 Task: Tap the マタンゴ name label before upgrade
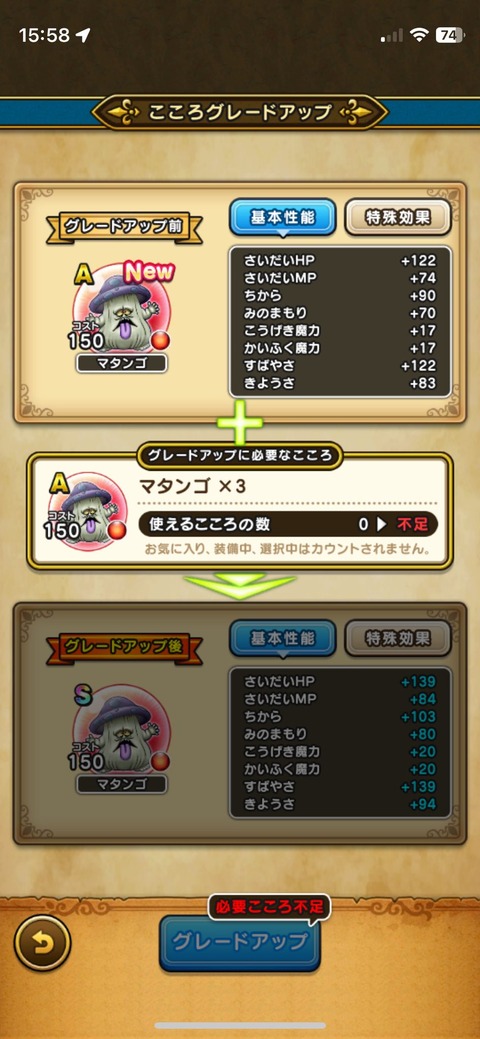point(121,363)
